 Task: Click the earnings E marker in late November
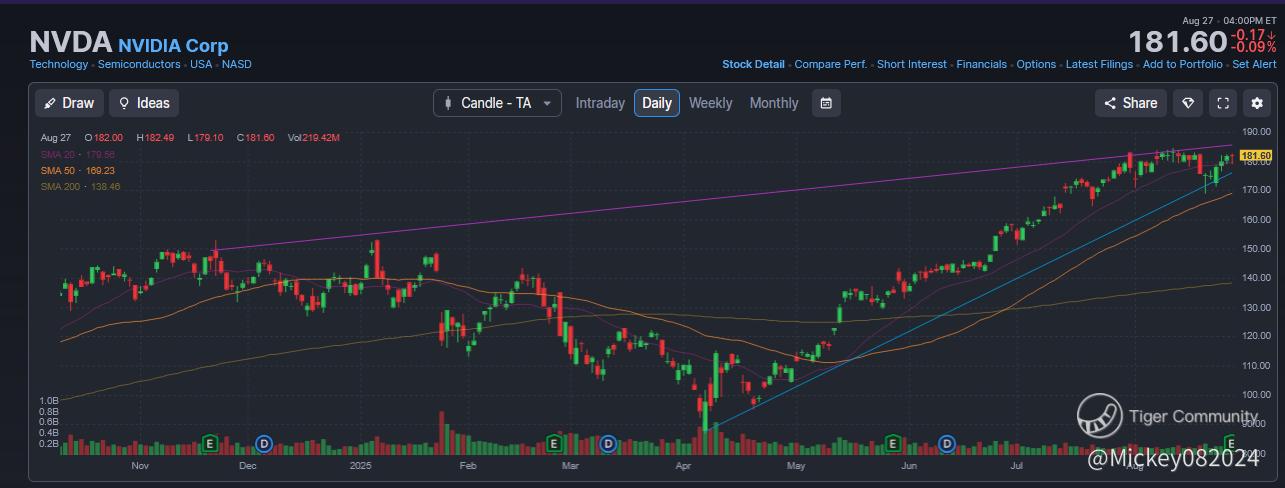tap(211, 443)
